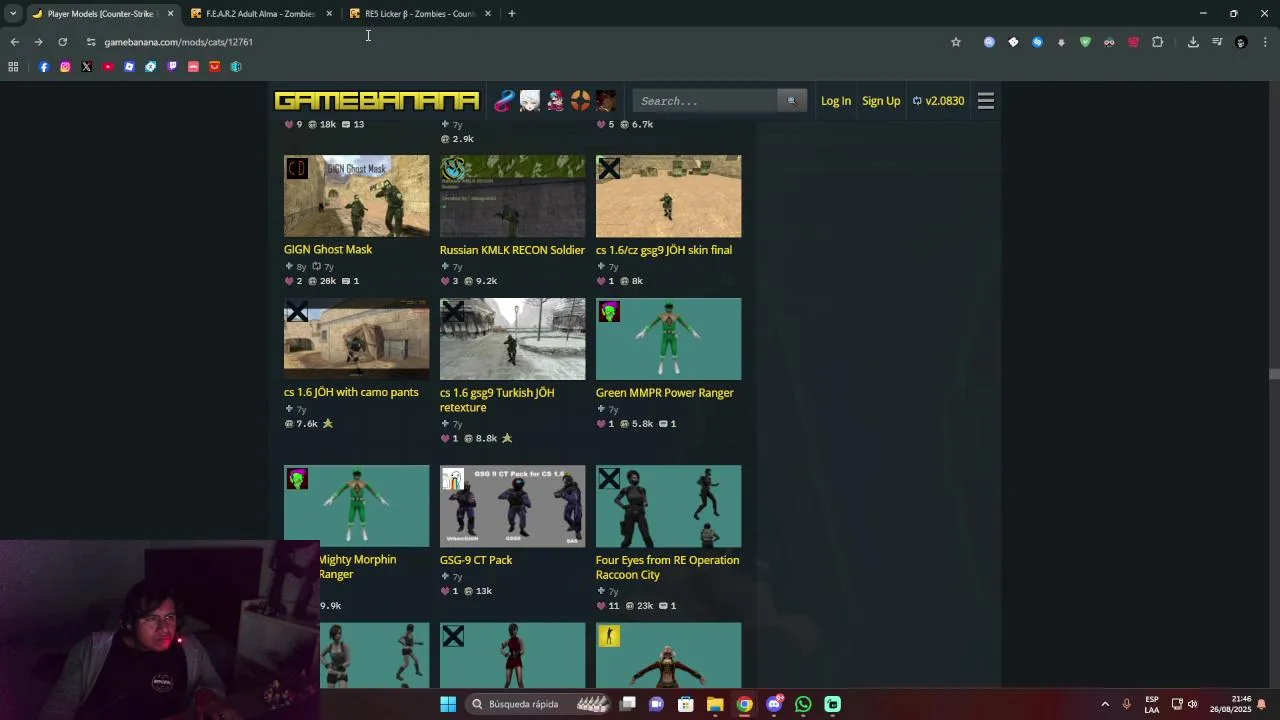Open the Chrome three-dot menu
1280x720 pixels.
pos(1265,42)
